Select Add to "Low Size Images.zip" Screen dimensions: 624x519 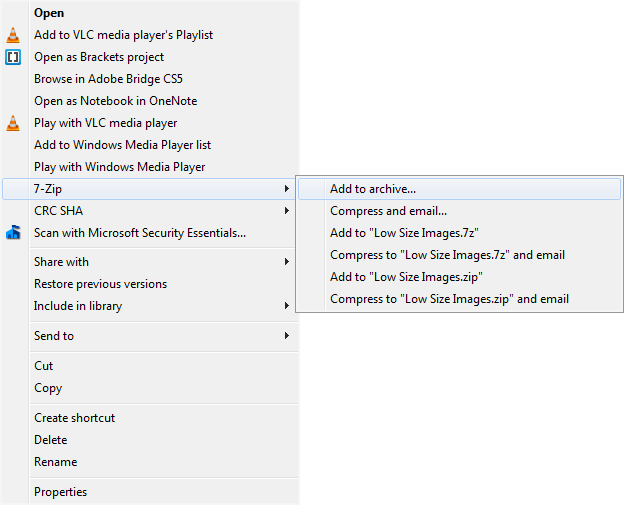click(x=460, y=277)
